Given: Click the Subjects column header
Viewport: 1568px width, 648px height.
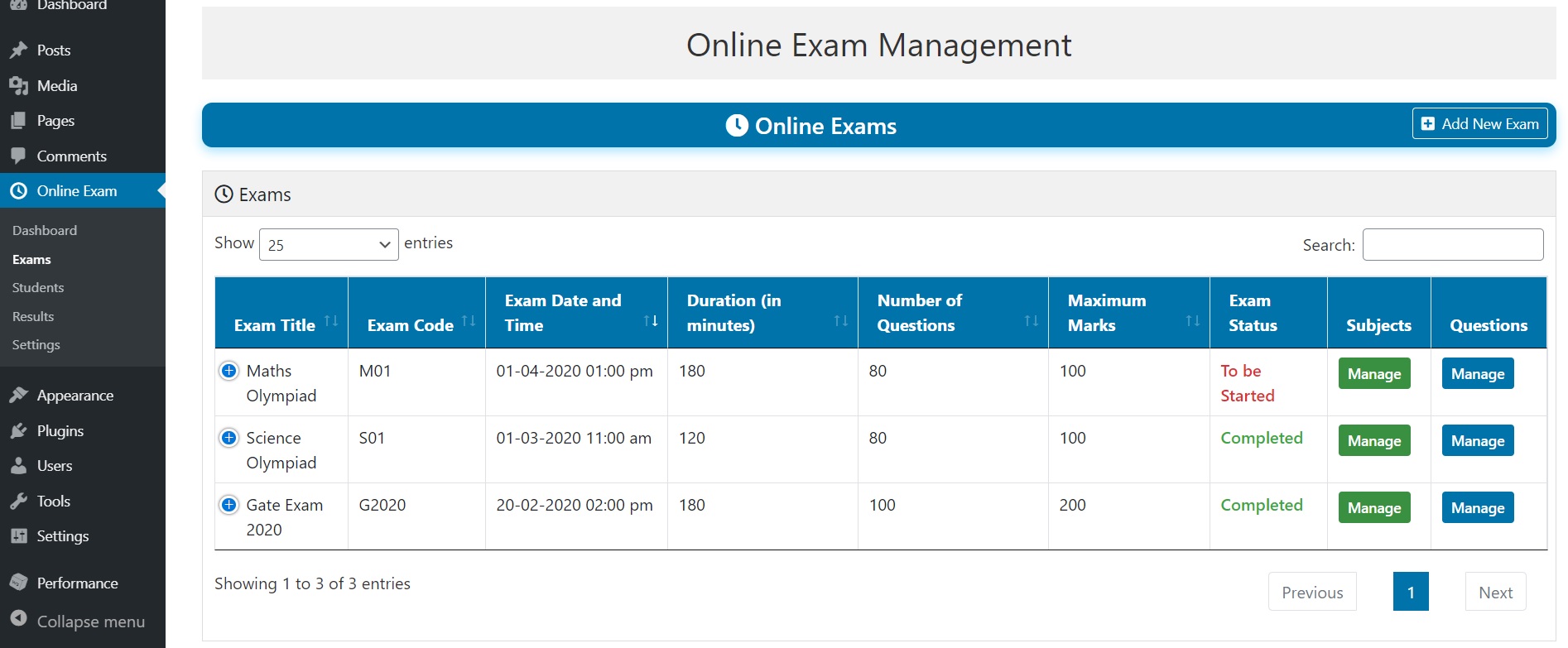Looking at the screenshot, I should click(x=1379, y=313).
